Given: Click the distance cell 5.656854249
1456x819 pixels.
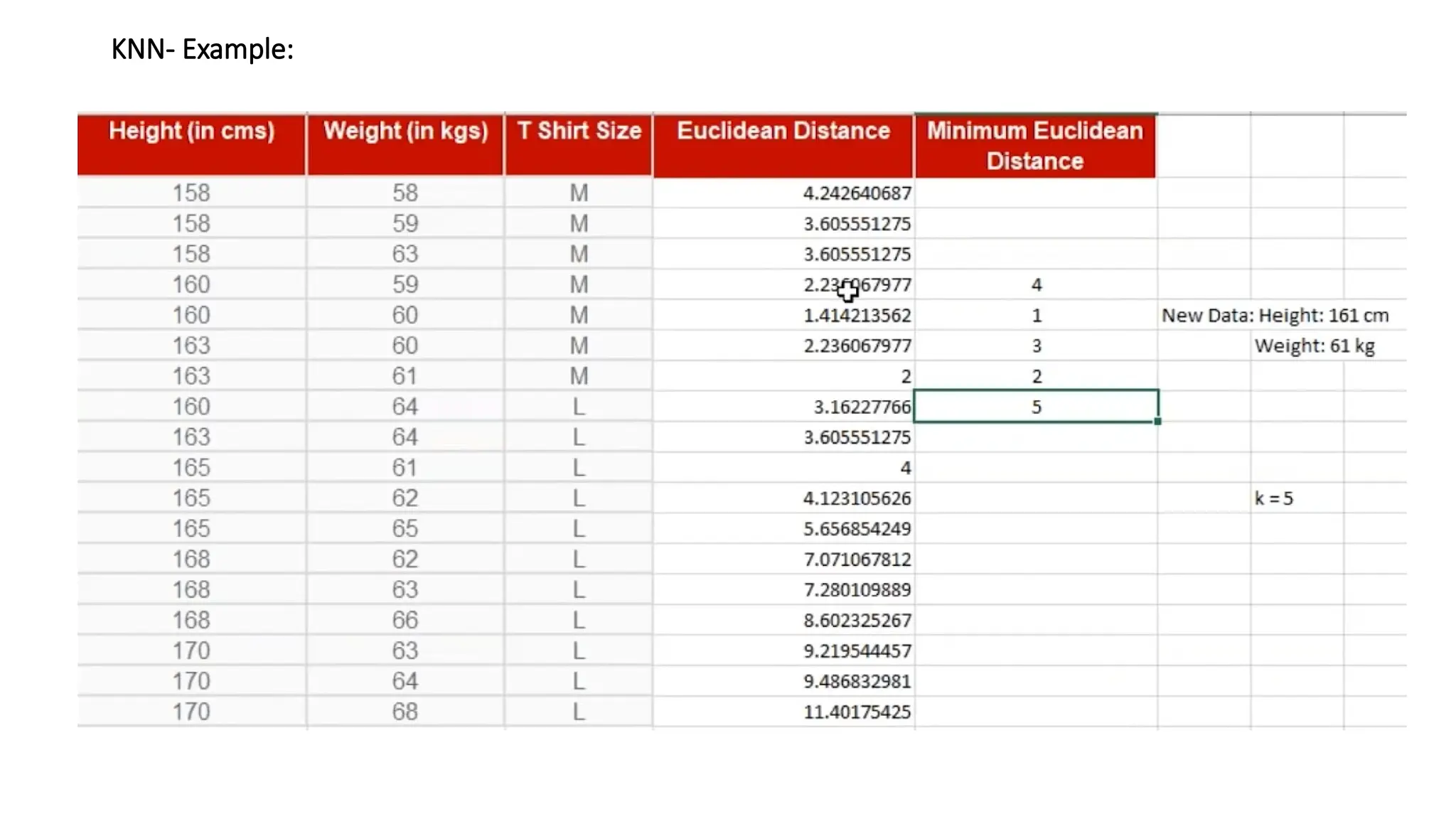Looking at the screenshot, I should coord(857,529).
